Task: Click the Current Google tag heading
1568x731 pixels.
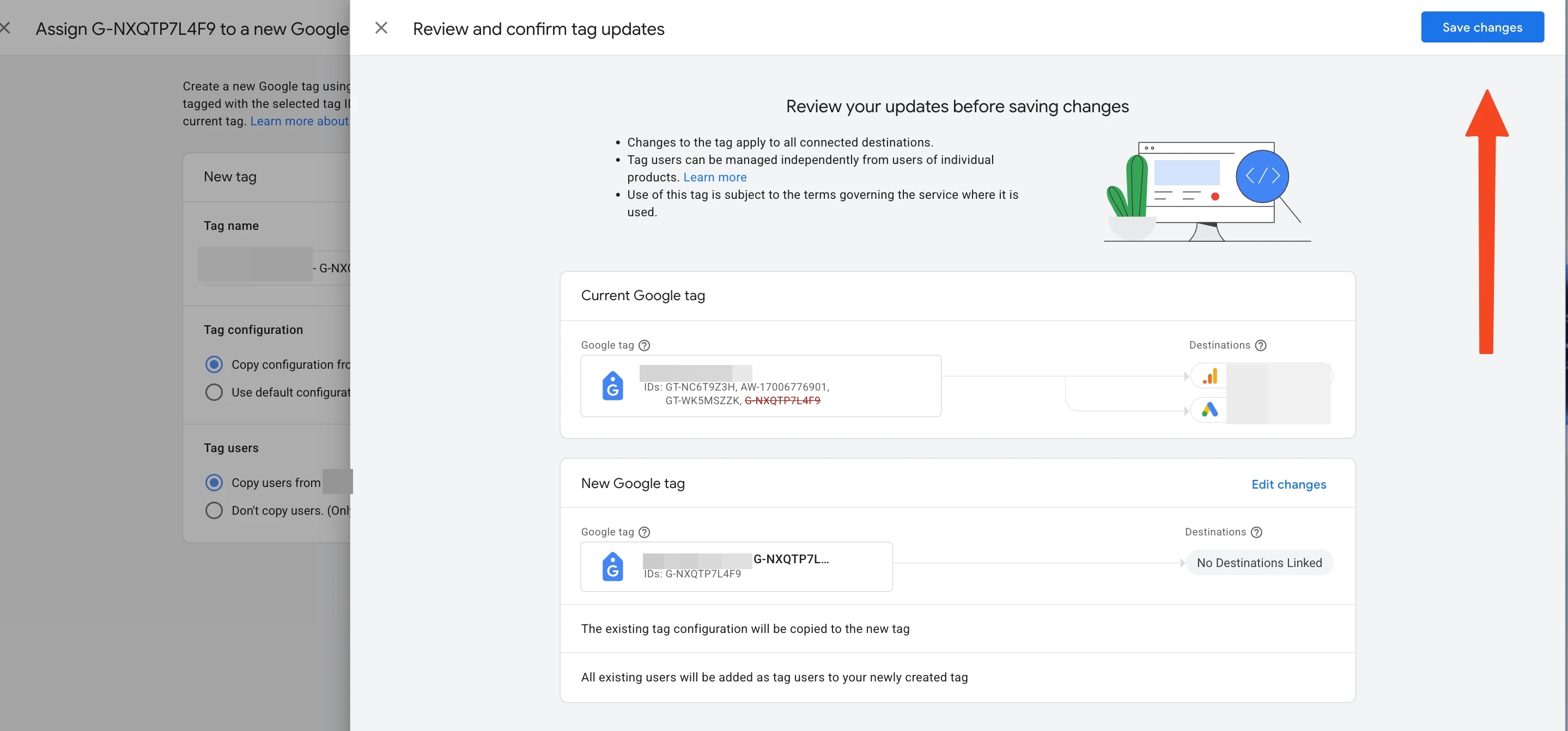Action: 643,296
